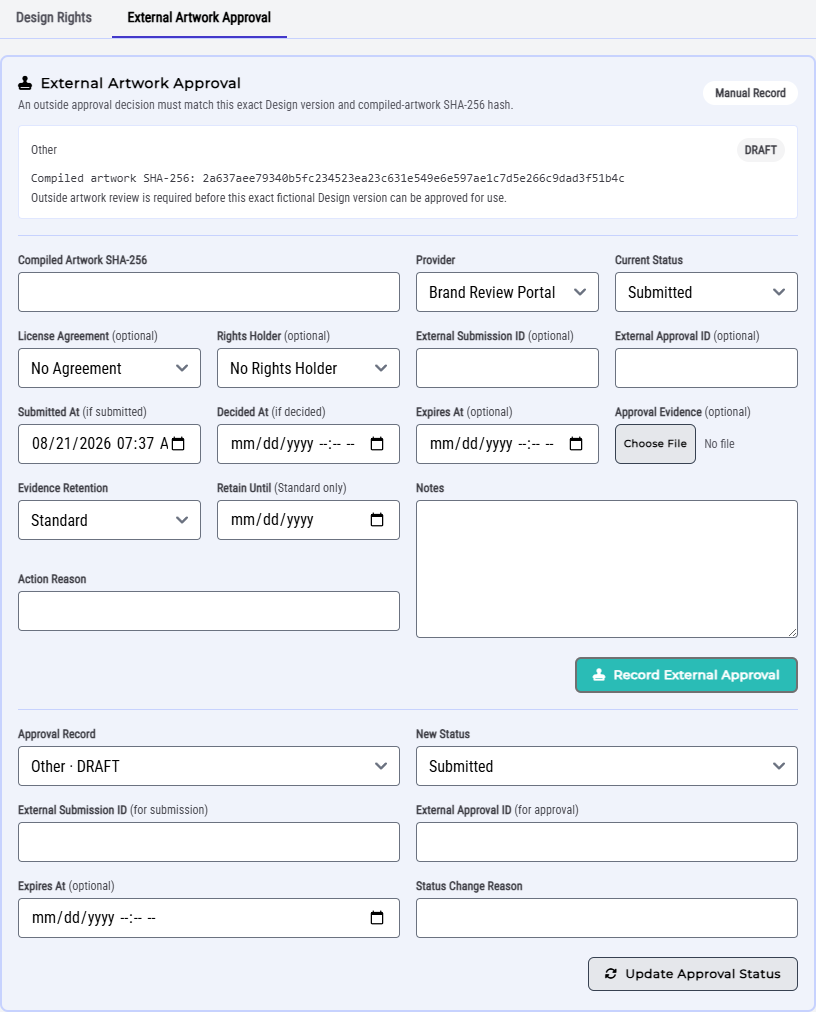Focus the Status Change Reason input
Viewport: 816px width, 1012px height.
click(x=606, y=918)
